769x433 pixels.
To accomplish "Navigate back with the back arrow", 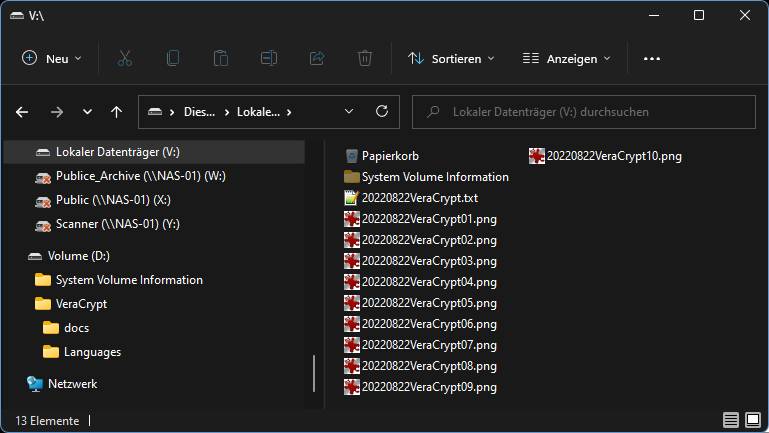I will pyautogui.click(x=22, y=112).
